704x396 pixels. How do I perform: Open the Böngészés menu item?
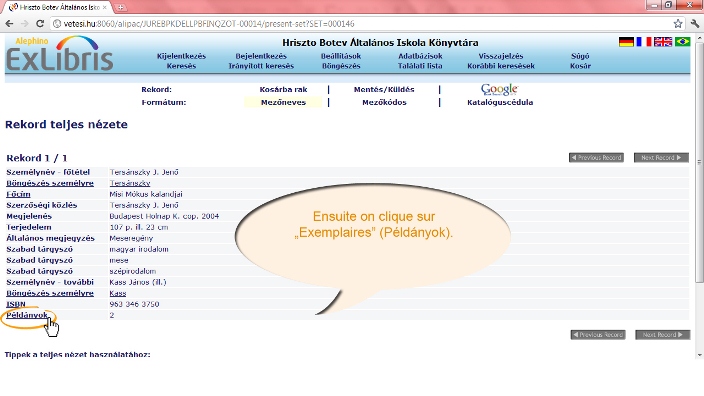tap(341, 66)
